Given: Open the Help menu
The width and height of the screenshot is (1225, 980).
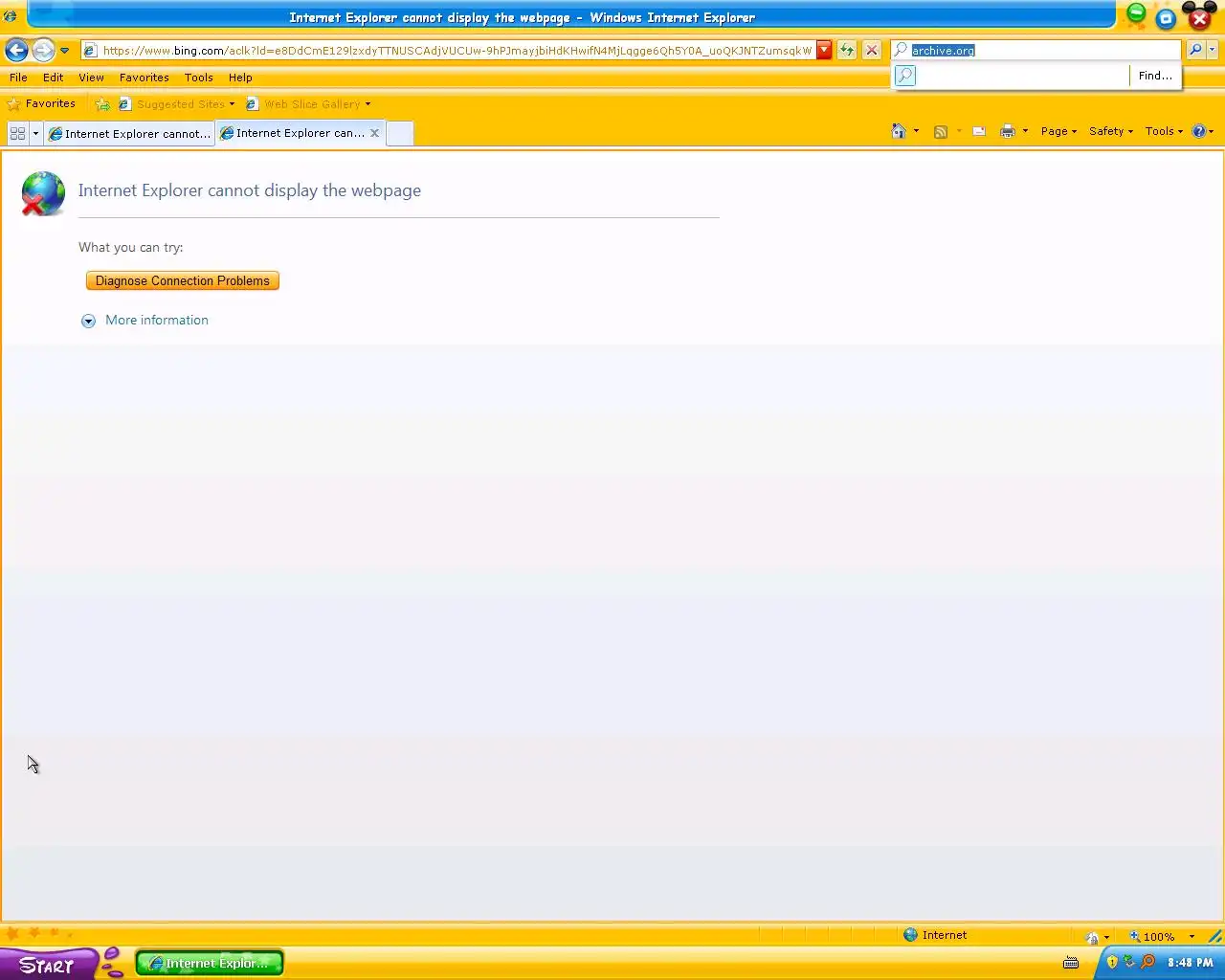Looking at the screenshot, I should coord(240,78).
